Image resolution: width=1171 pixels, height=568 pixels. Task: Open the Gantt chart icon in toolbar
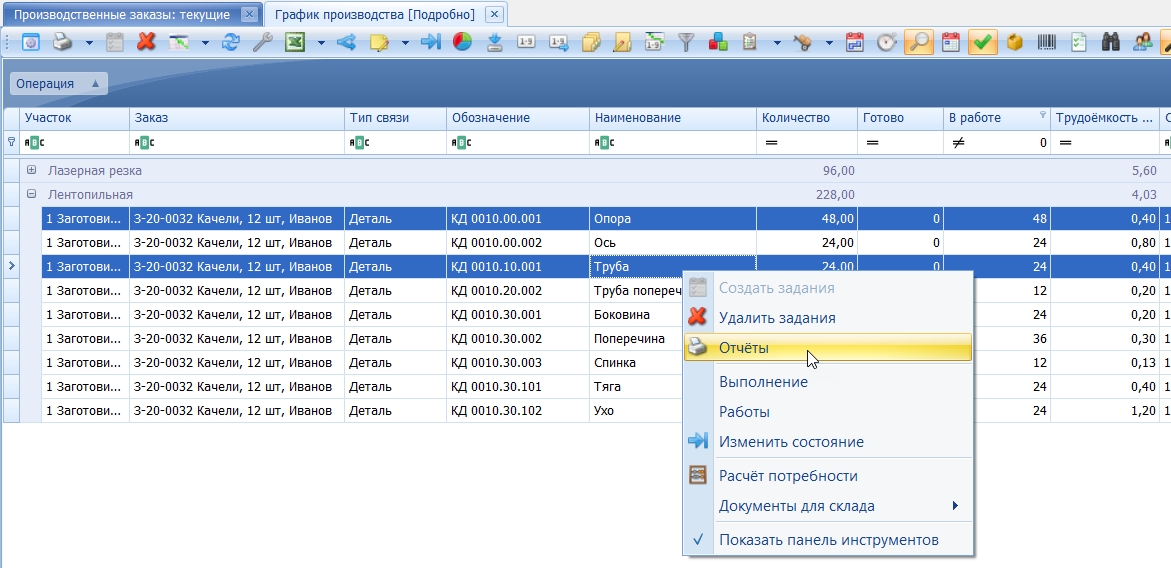(x=179, y=43)
